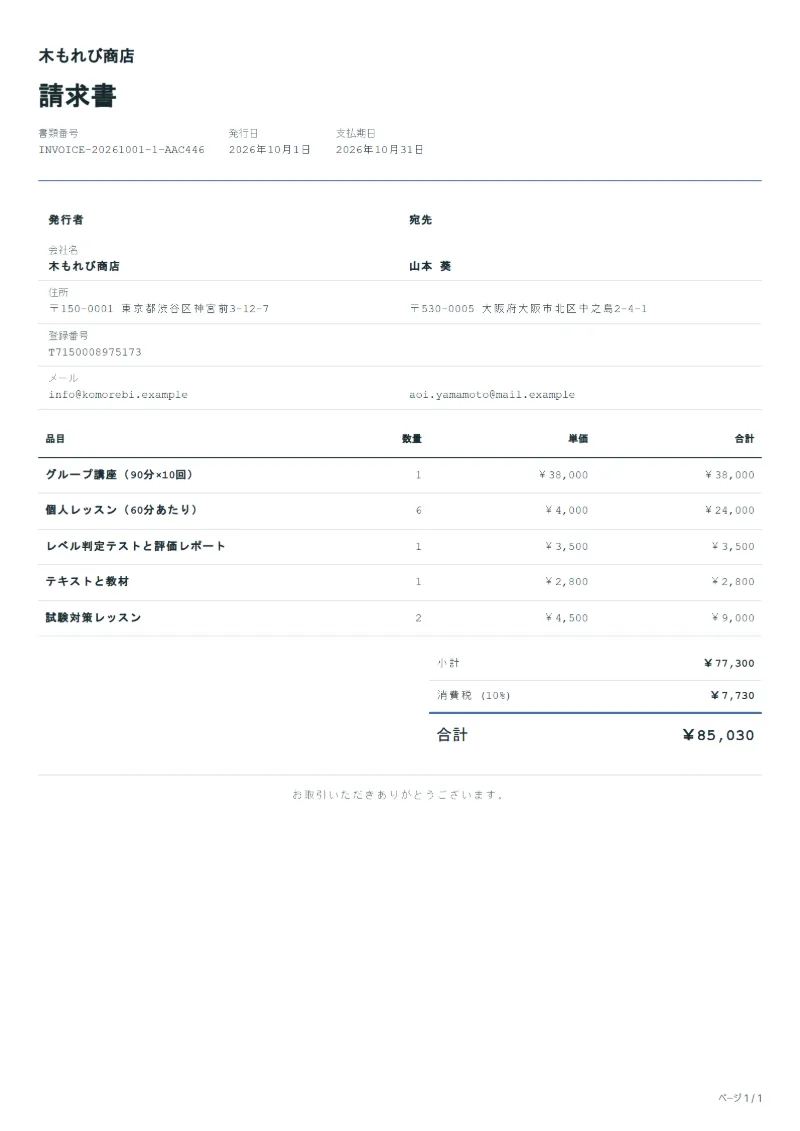The image size is (800, 1131).
Task: Click unit price ¥4,500
Action: (x=566, y=618)
